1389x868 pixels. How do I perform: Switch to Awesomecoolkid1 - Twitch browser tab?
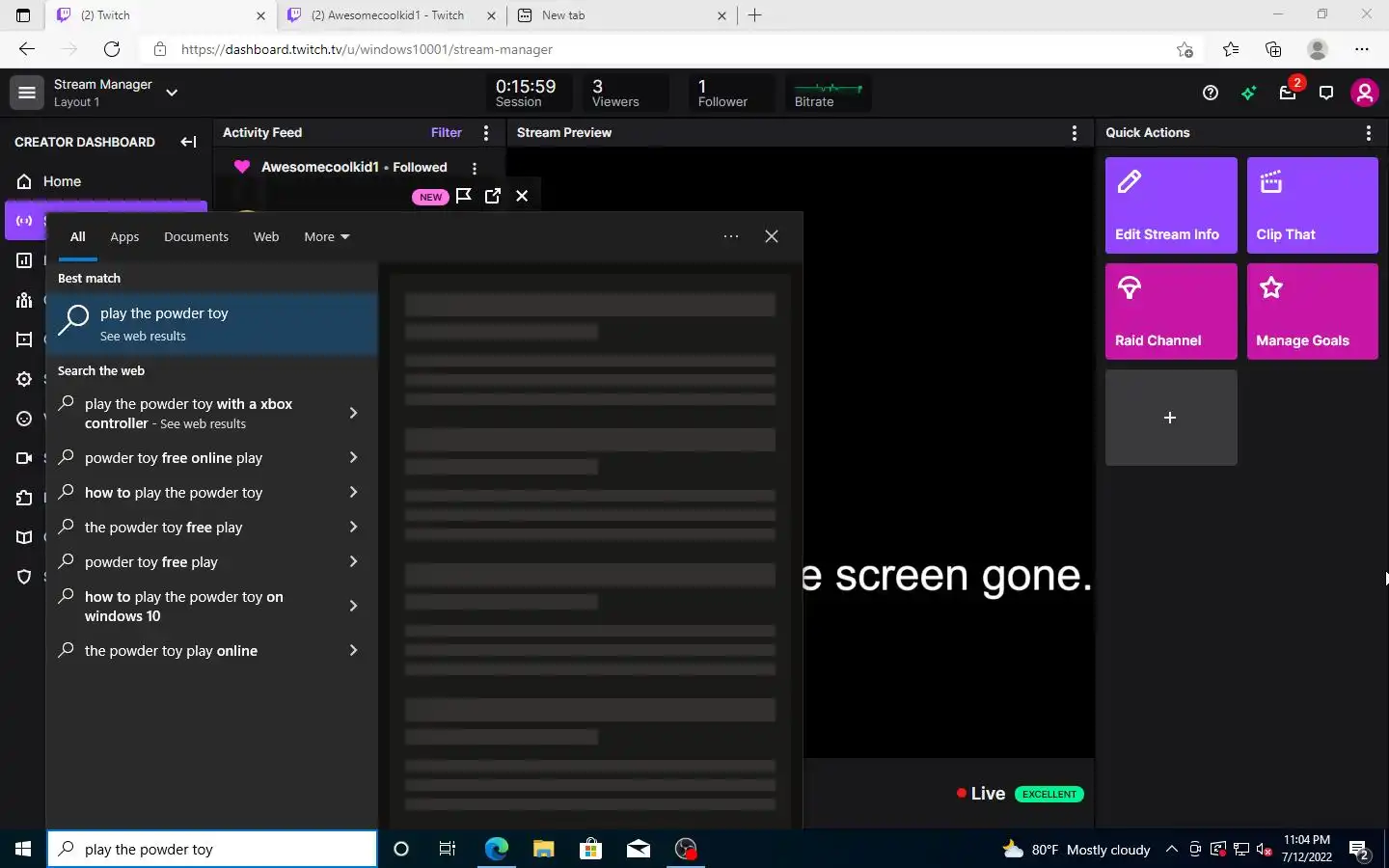391,15
